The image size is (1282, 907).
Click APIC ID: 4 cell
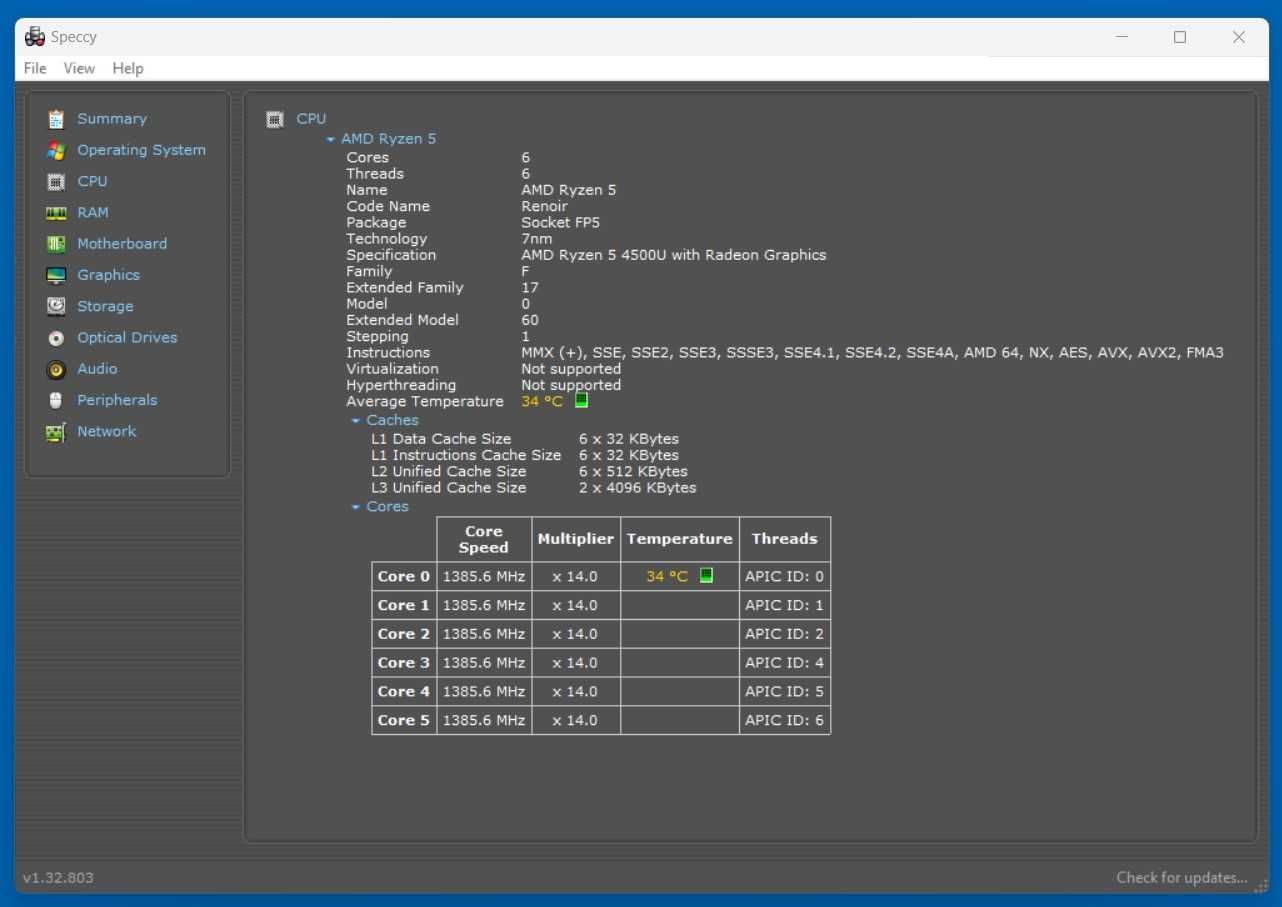[x=785, y=662]
